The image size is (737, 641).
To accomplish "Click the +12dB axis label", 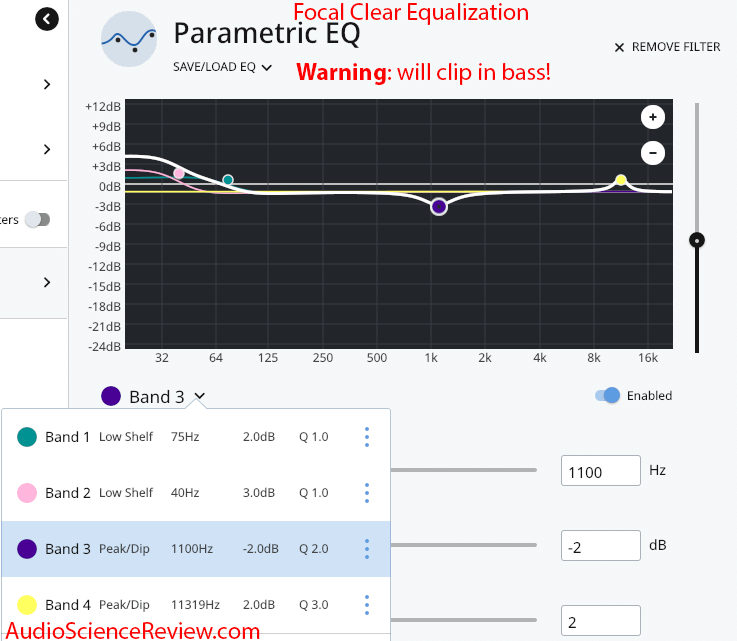I will pos(103,107).
